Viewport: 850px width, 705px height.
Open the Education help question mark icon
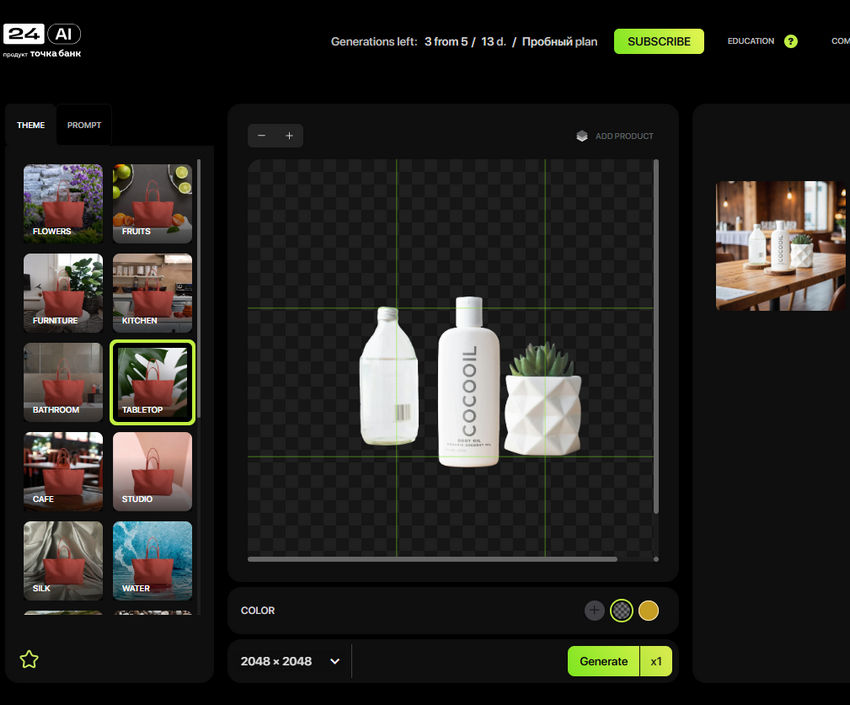pos(791,41)
